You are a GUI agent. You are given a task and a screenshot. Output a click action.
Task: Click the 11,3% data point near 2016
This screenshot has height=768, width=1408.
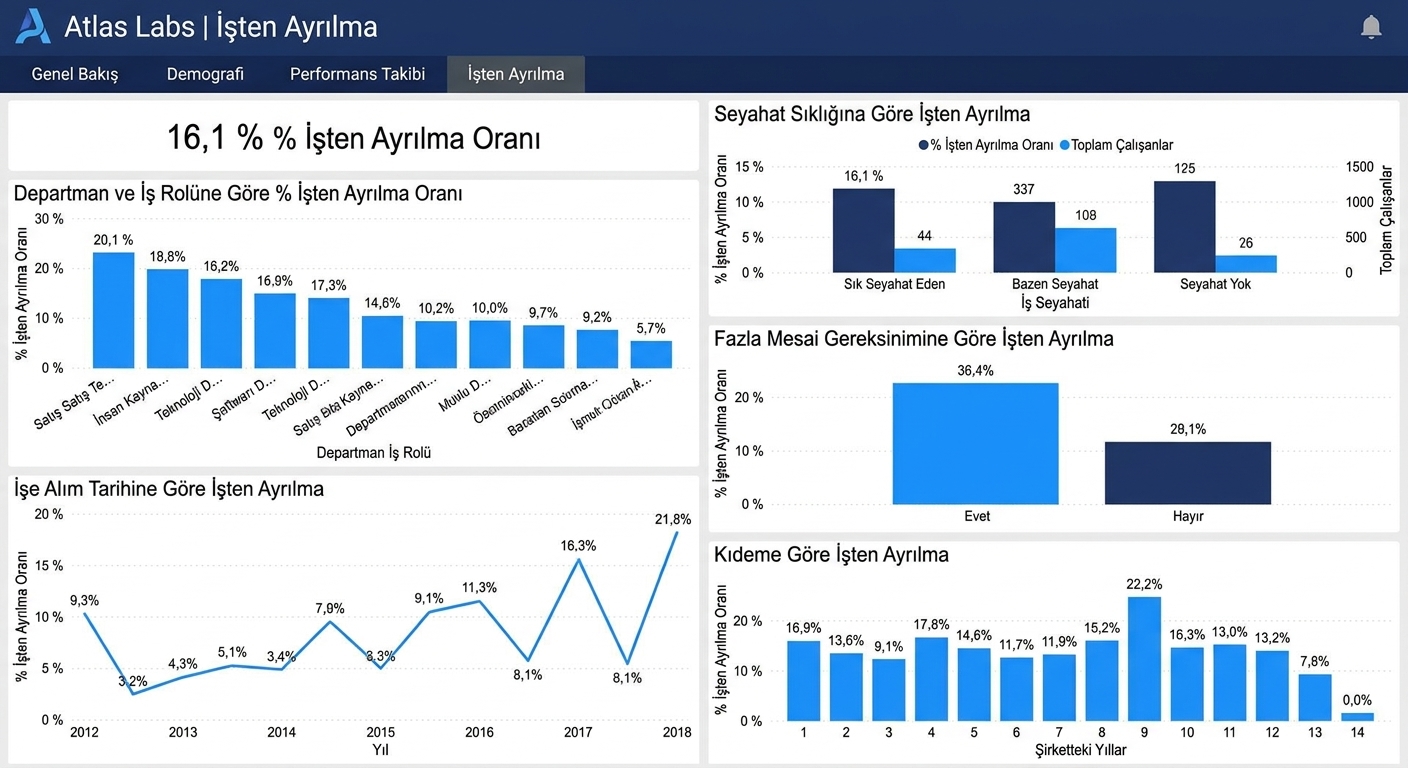tap(480, 601)
